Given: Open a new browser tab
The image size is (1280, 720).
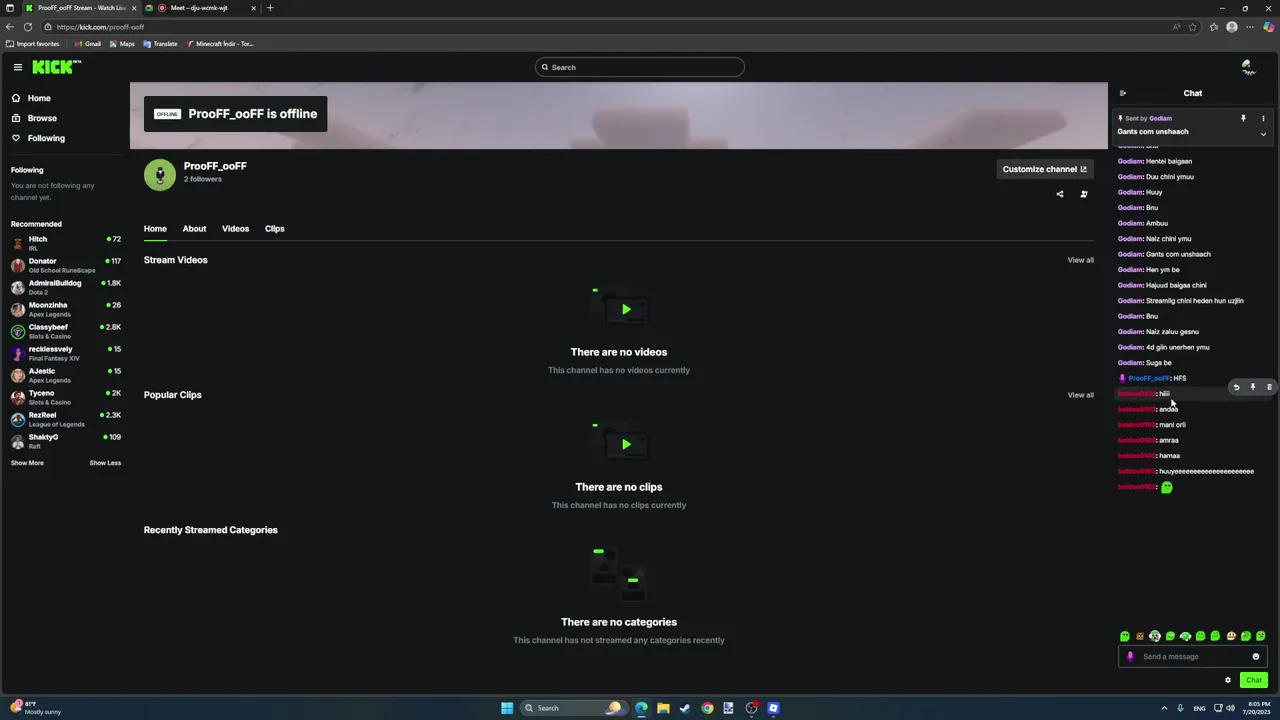Looking at the screenshot, I should click(270, 8).
